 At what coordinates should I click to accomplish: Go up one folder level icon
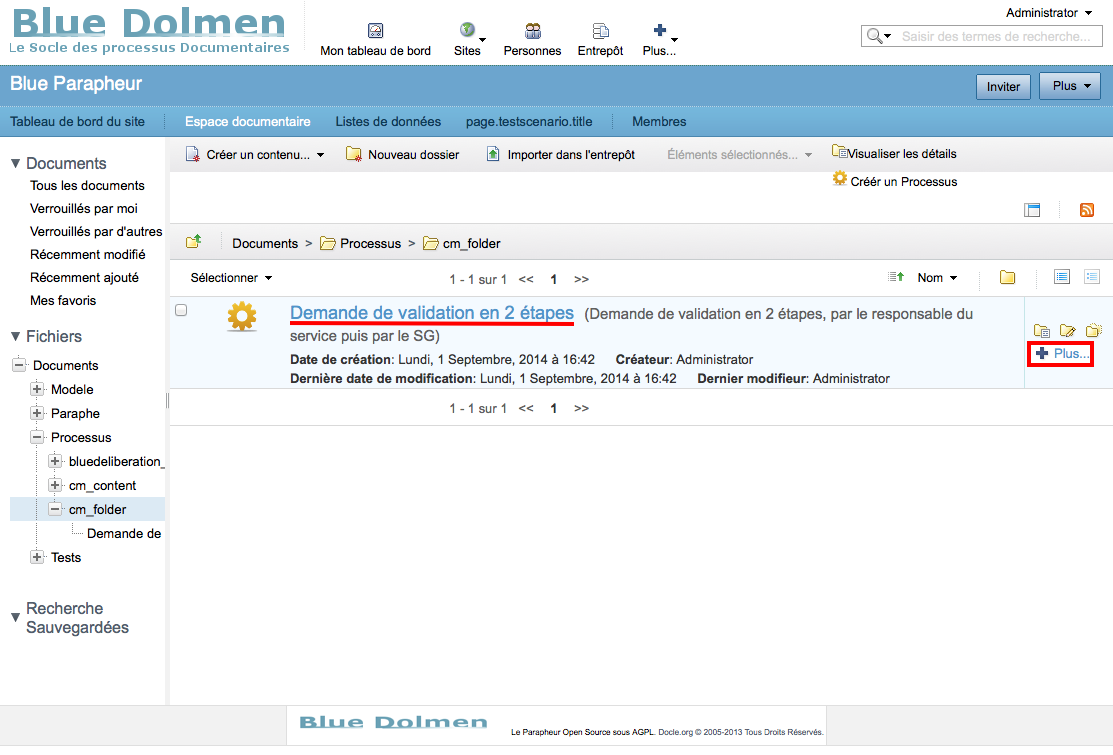pyautogui.click(x=194, y=242)
